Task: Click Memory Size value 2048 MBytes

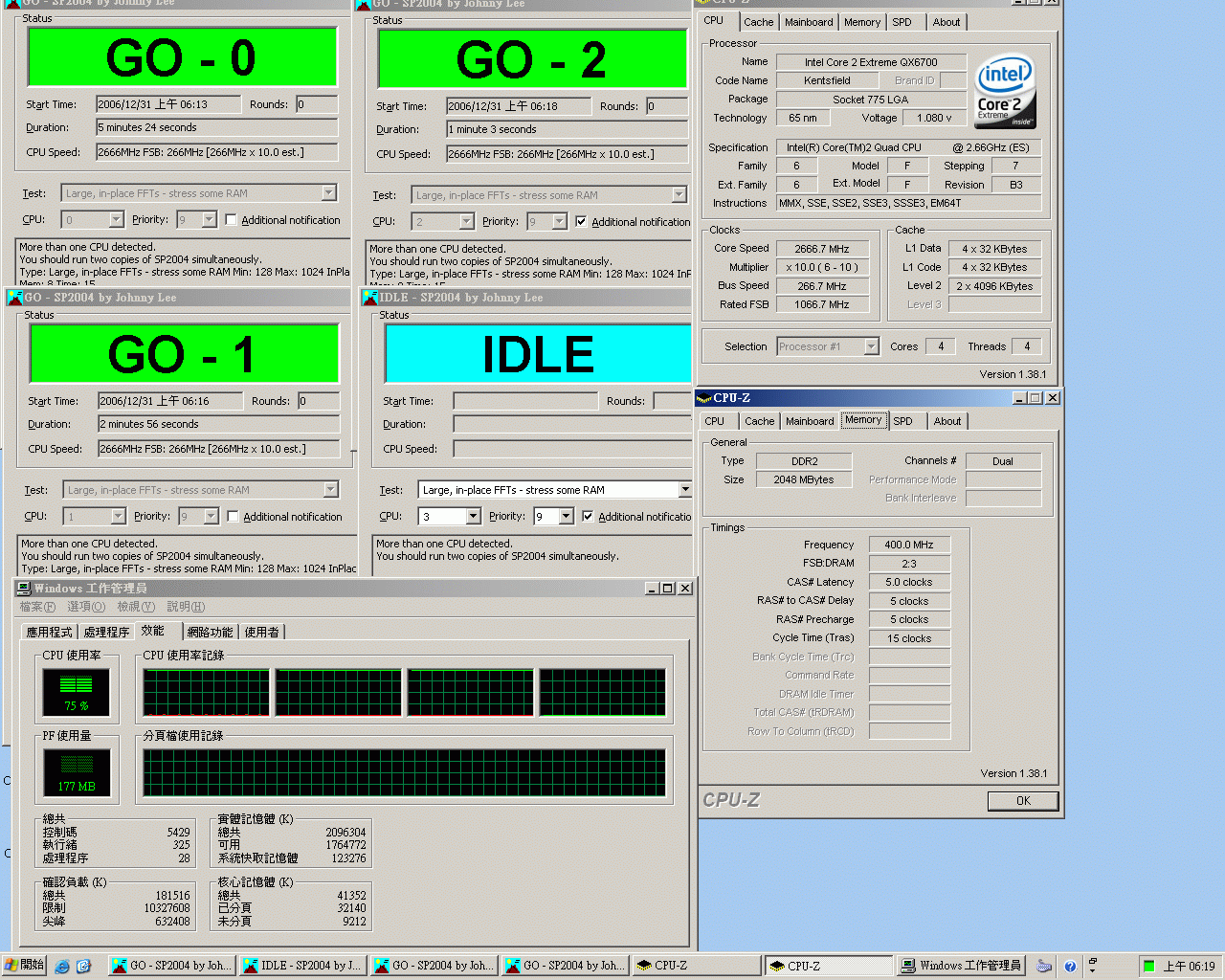Action: tap(804, 479)
